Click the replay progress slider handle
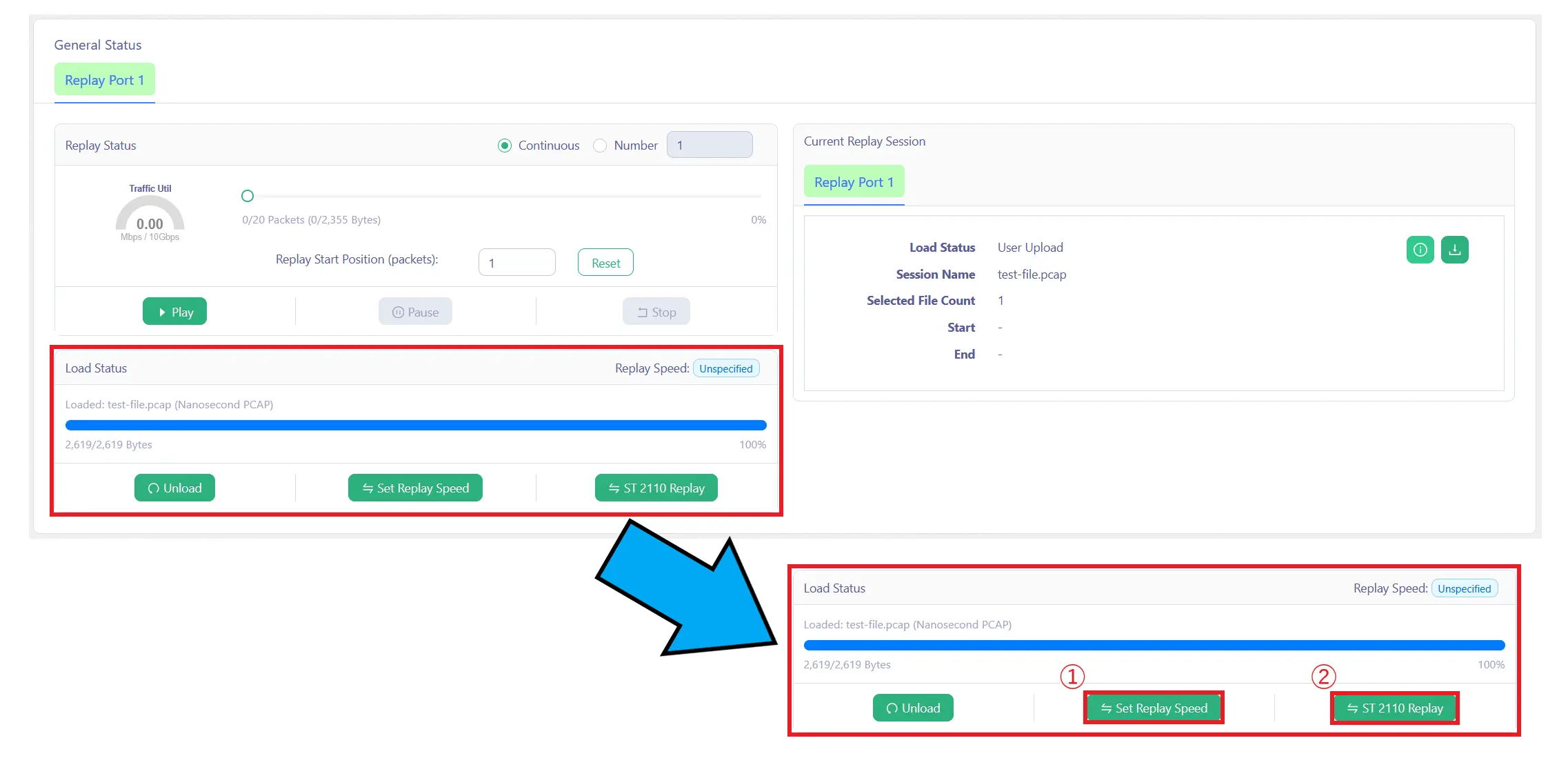This screenshot has height=767, width=1568. click(248, 196)
